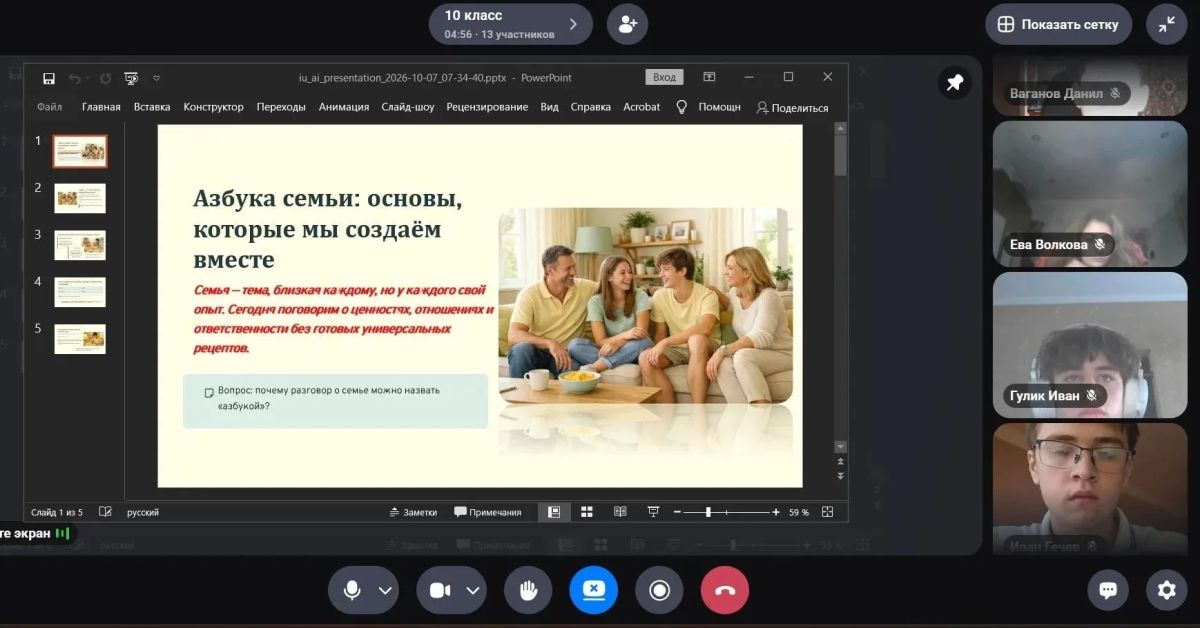Select slide 3 thumbnail
This screenshot has width=1200, height=628.
[x=80, y=245]
